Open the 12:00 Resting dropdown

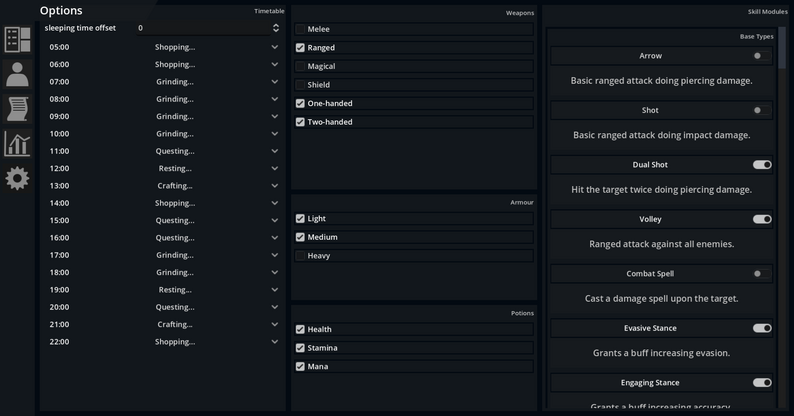pos(275,168)
